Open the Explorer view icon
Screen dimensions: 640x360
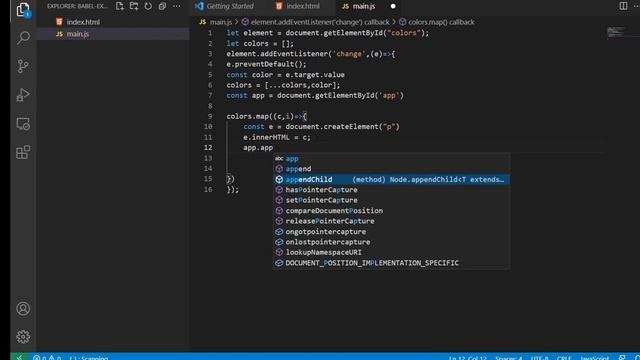click(23, 9)
